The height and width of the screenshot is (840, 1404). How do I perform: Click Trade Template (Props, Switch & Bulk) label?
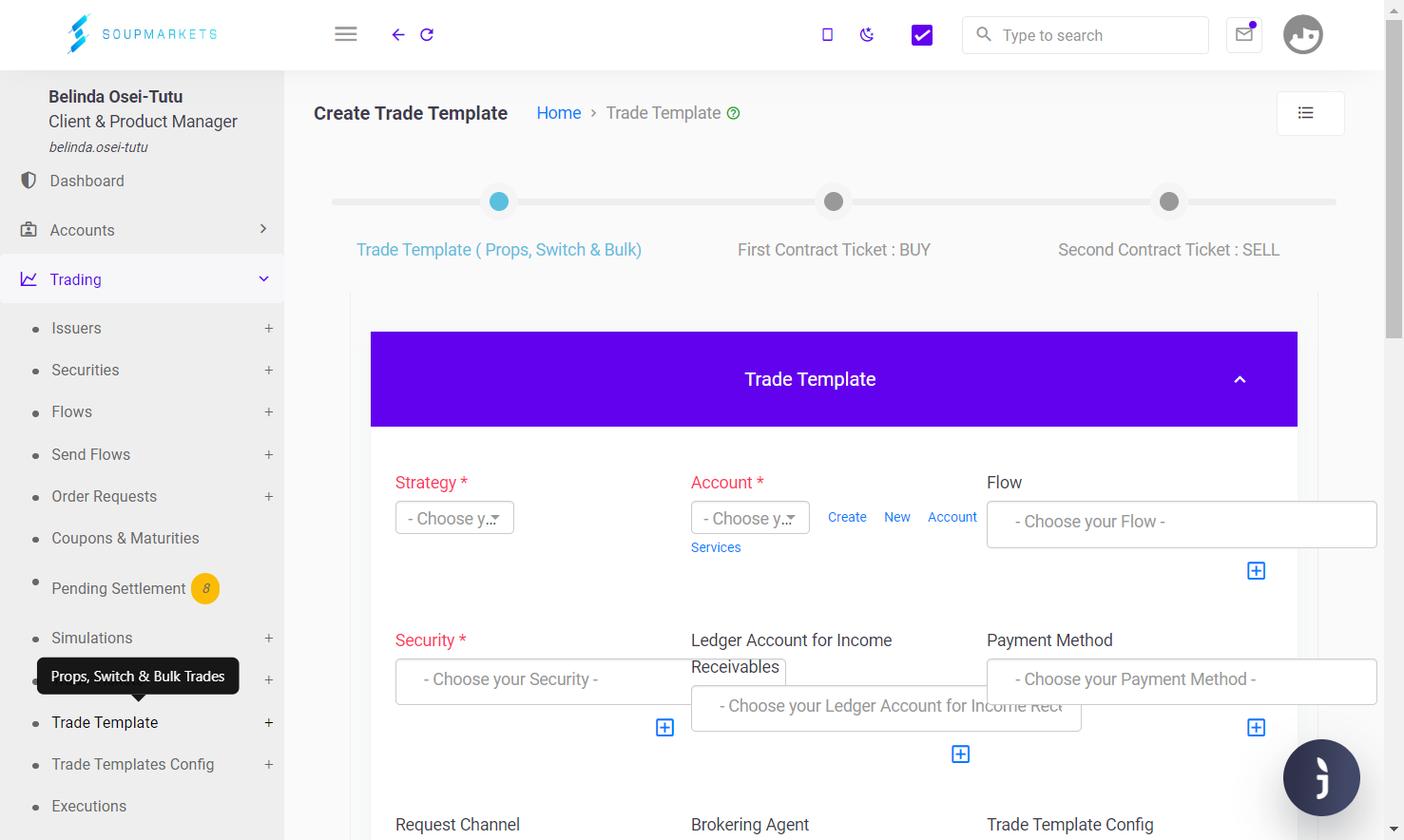point(499,250)
